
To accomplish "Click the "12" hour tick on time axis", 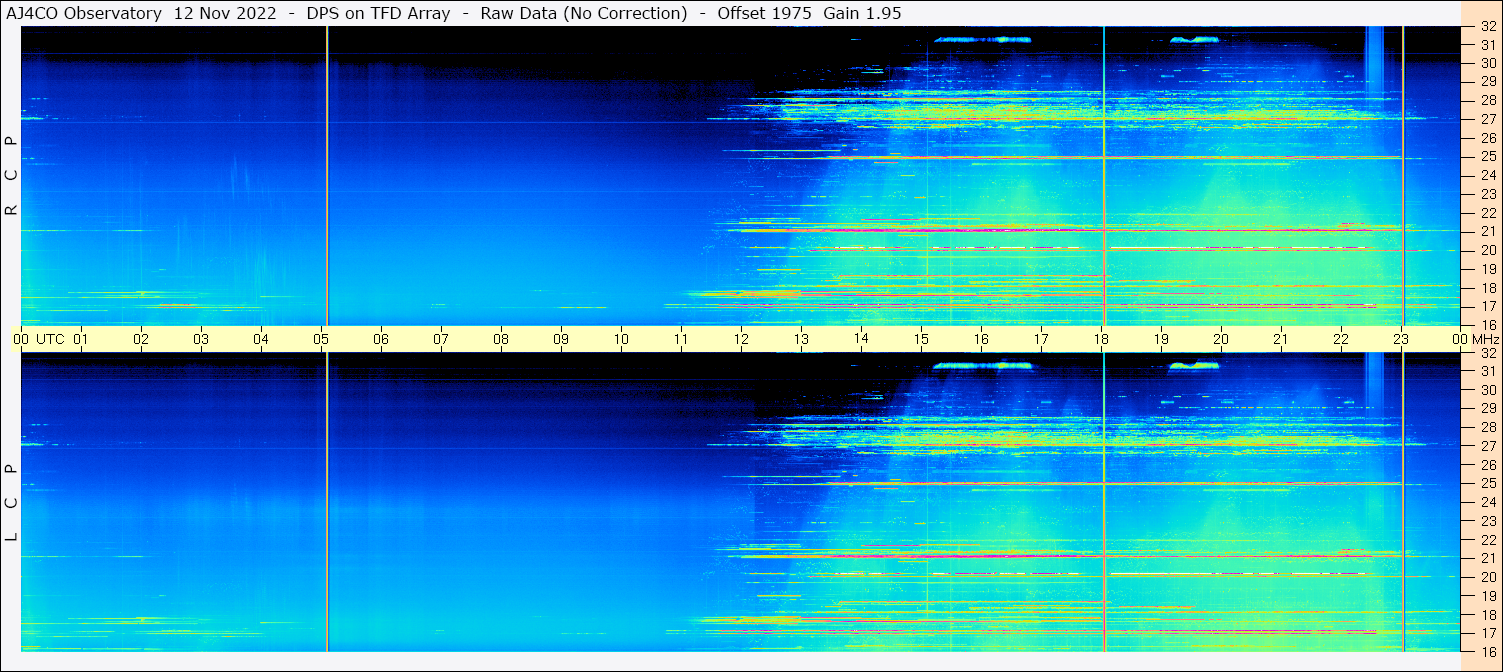I will (x=741, y=339).
